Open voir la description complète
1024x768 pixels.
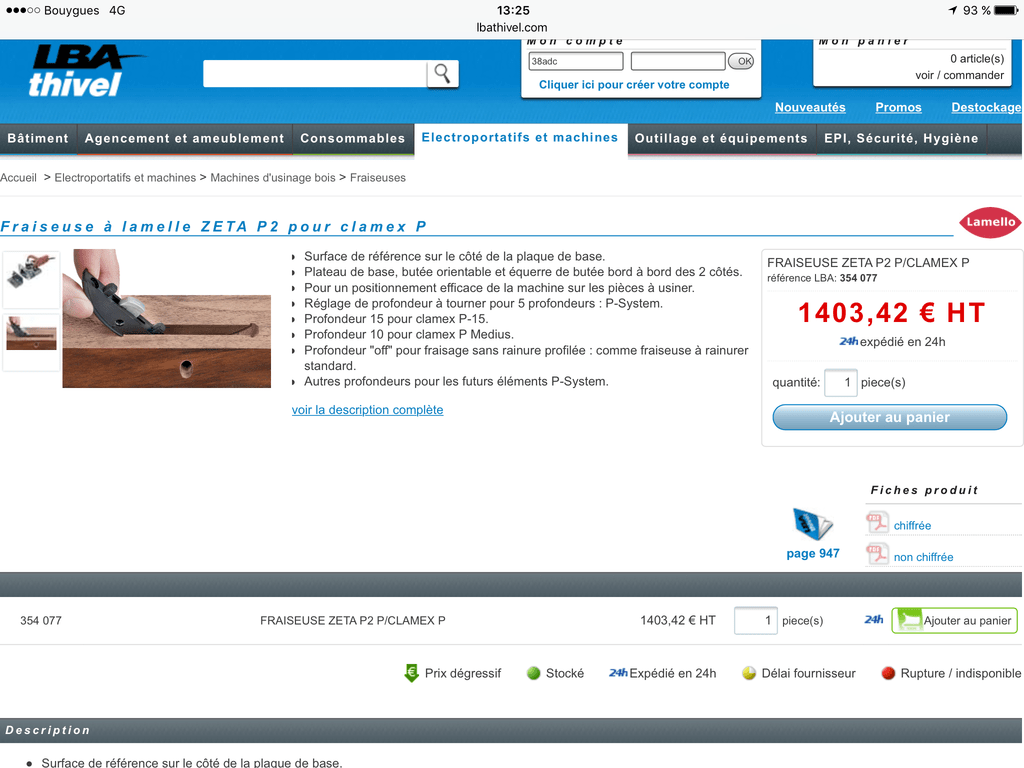pyautogui.click(x=367, y=410)
